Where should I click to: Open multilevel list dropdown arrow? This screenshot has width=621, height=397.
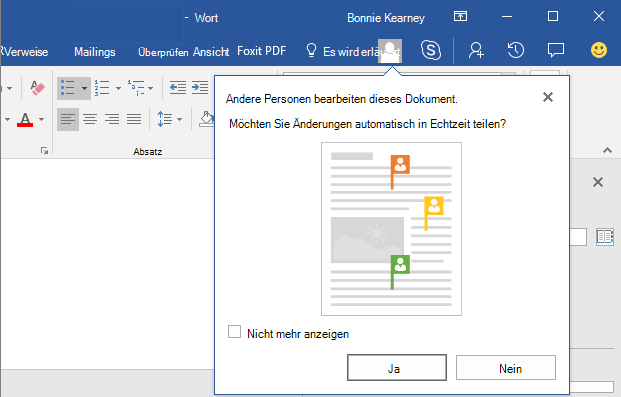pos(150,88)
